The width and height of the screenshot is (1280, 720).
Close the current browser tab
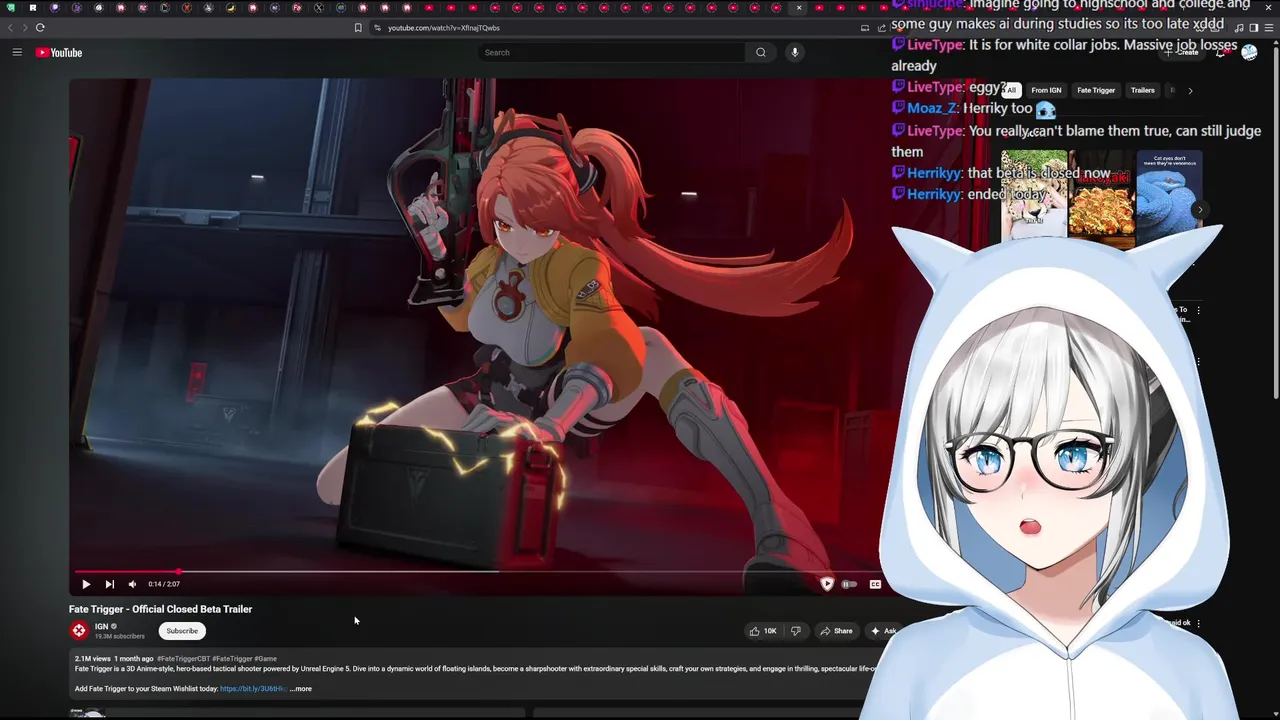[798, 8]
